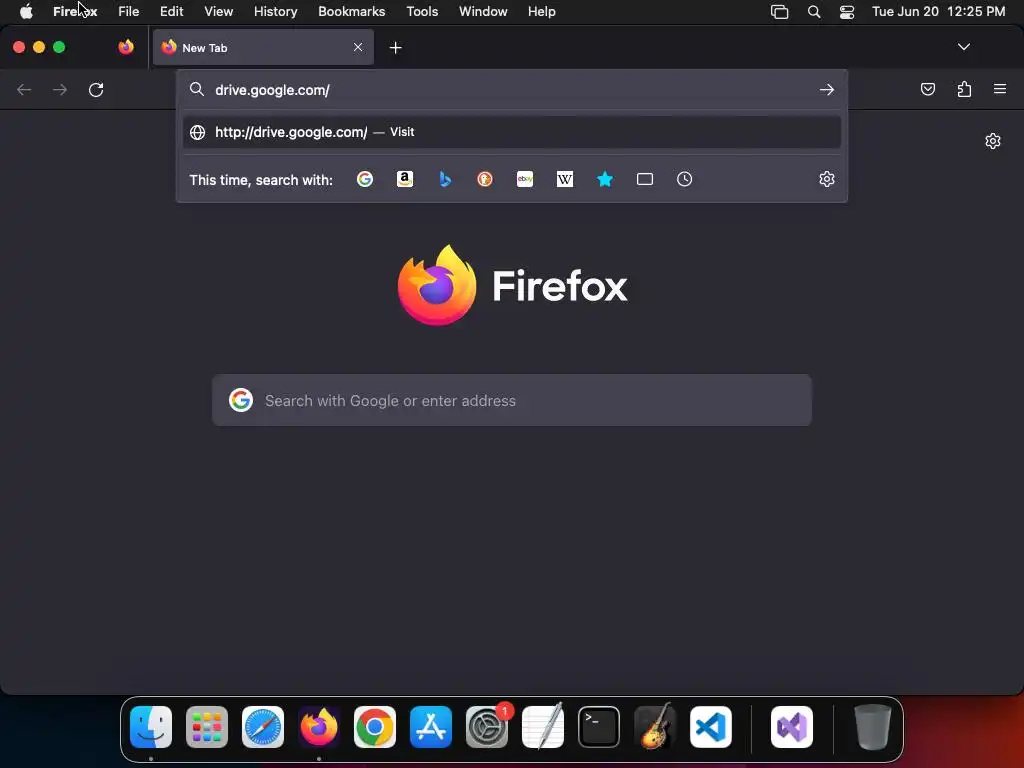Open the View menu
The width and height of the screenshot is (1024, 768).
coord(219,11)
